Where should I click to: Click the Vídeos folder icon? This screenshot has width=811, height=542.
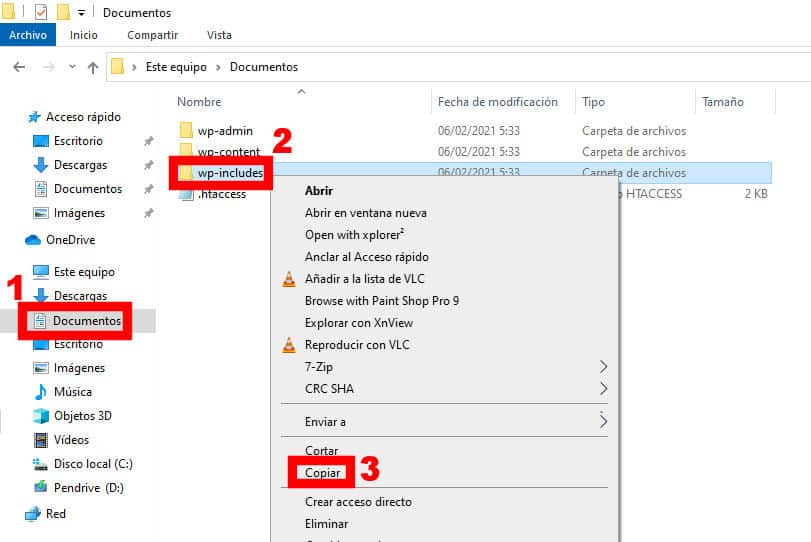[x=41, y=440]
